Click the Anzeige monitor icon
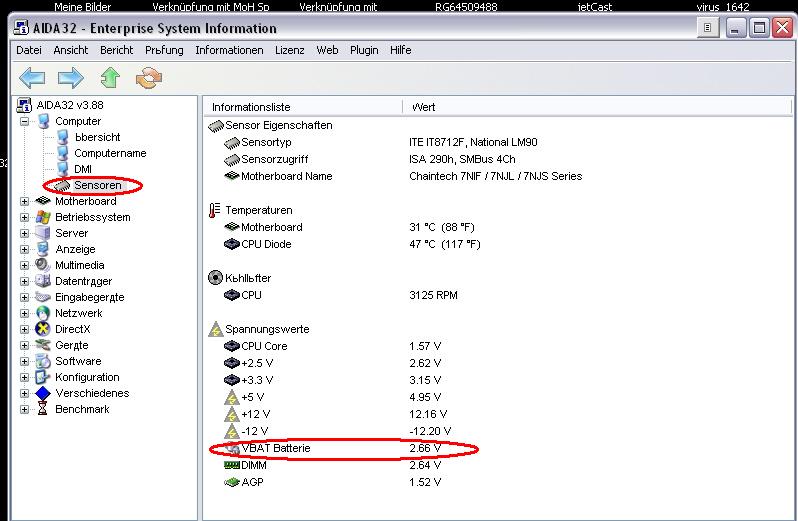This screenshot has height=521, width=798. coord(43,249)
